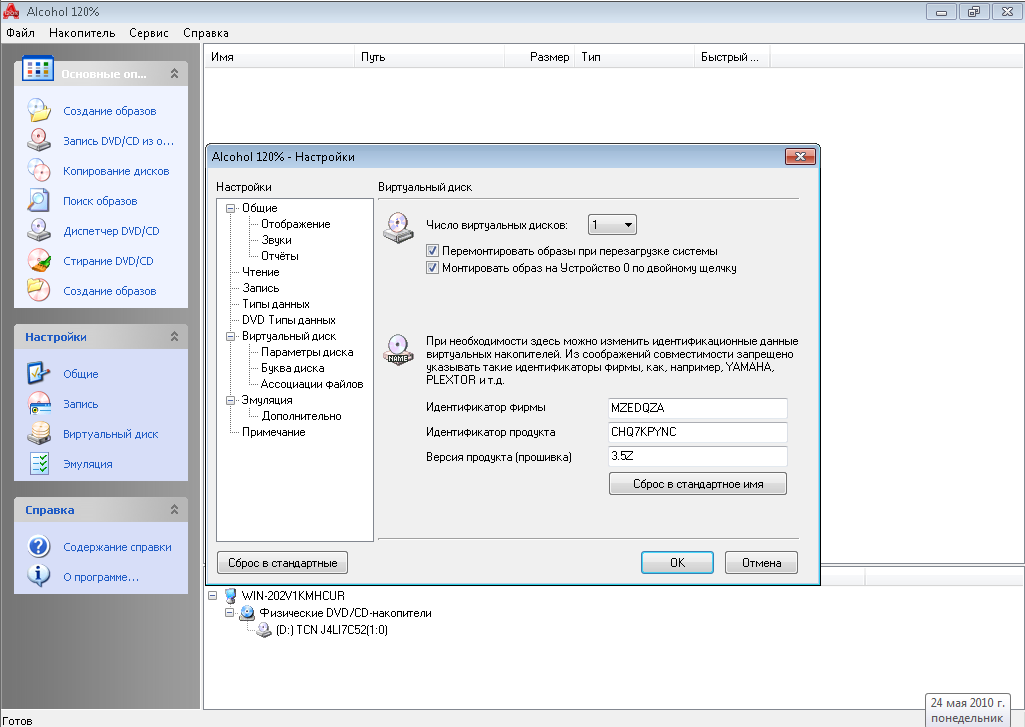Select Отчёты in settings tree
1025x727 pixels.
pos(280,256)
